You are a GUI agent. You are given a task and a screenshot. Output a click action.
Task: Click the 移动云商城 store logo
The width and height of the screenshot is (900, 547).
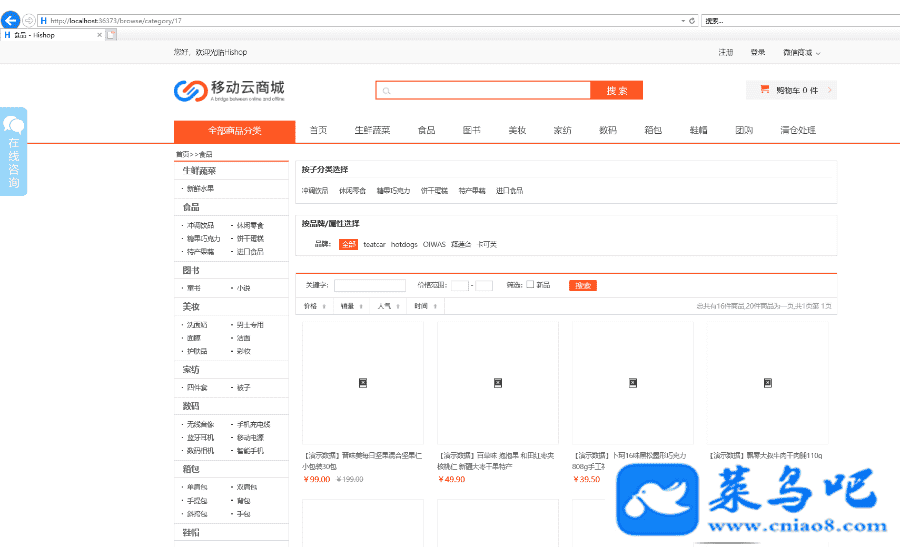(229, 91)
